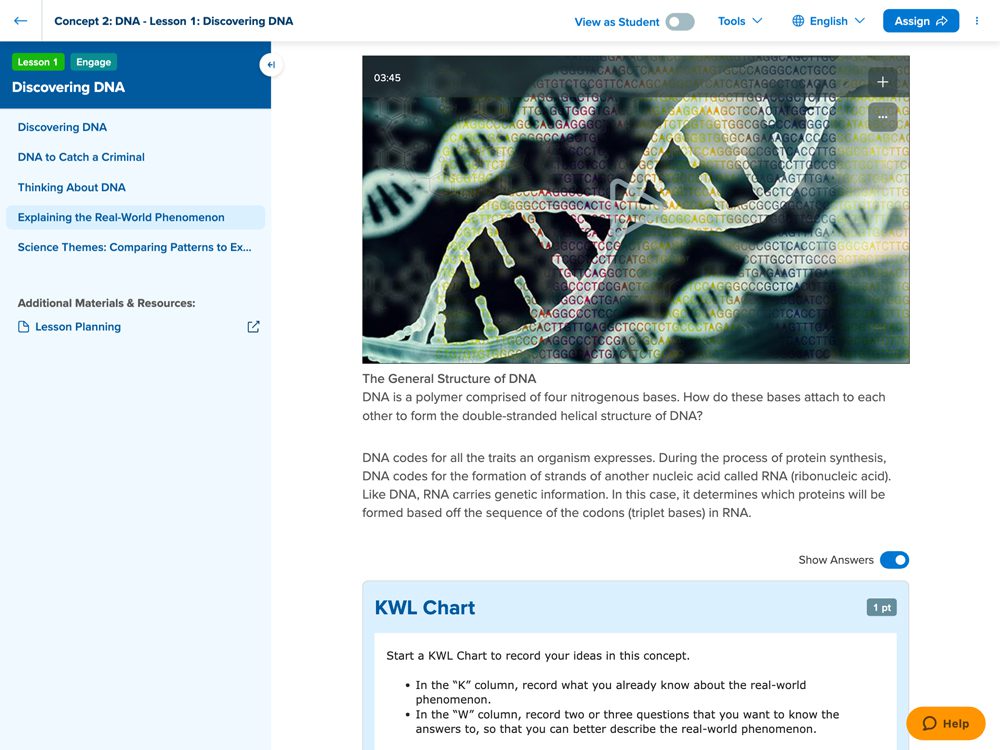This screenshot has width=1000, height=750.
Task: Play the DNA structure video
Action: [635, 208]
